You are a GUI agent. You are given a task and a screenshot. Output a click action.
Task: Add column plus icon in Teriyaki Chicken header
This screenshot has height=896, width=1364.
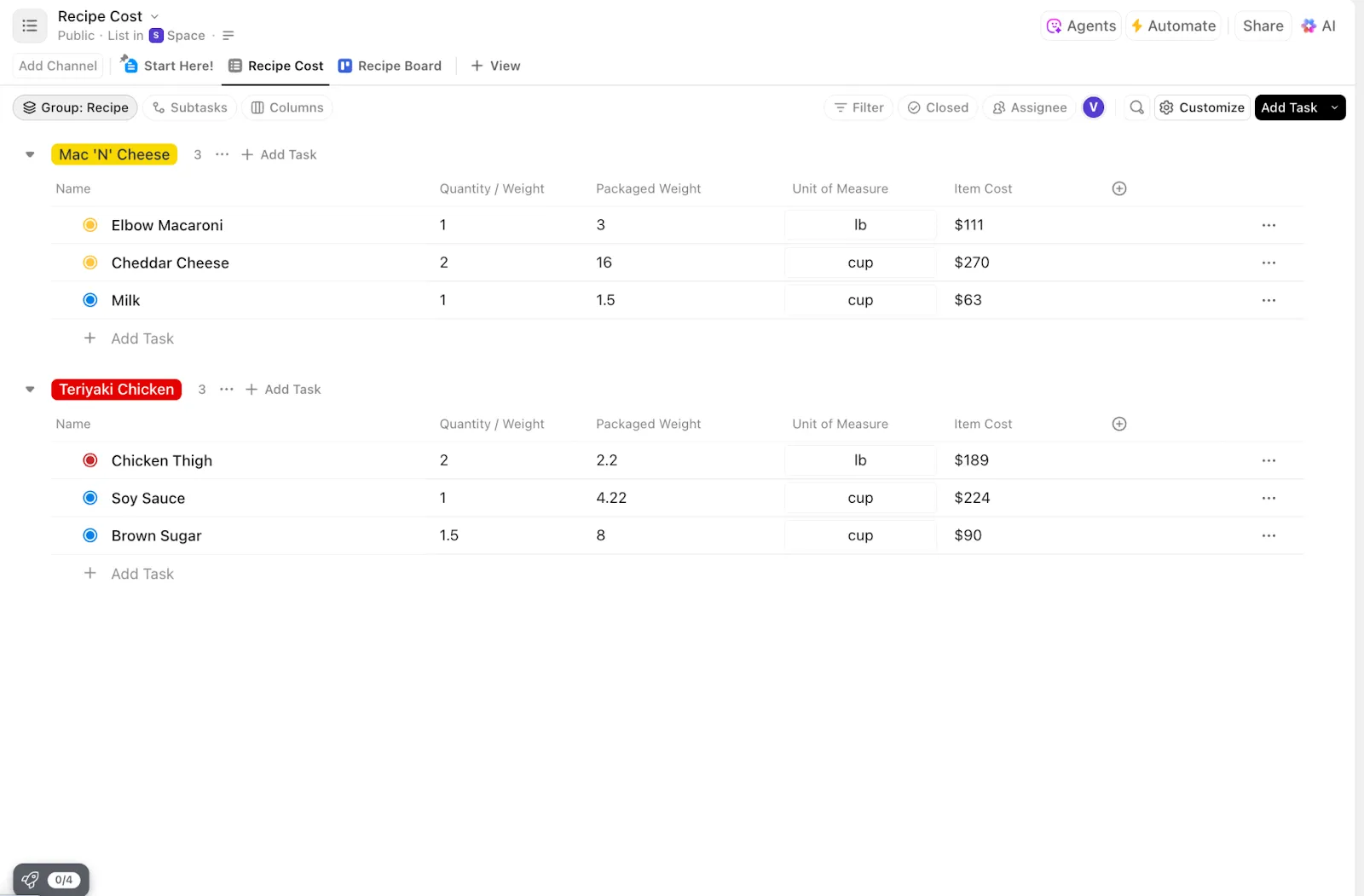click(1119, 424)
